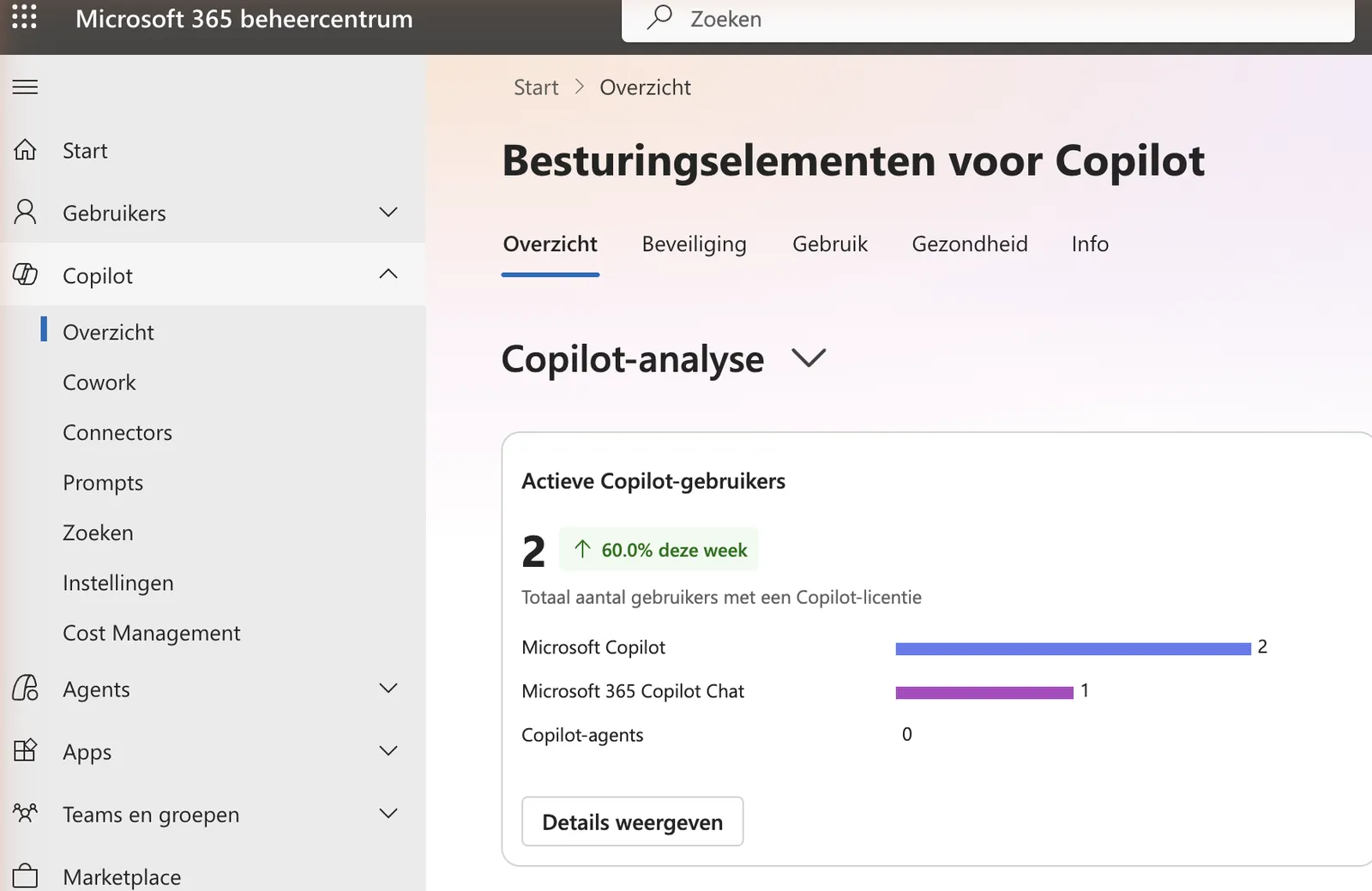Open the app launcher waffle icon
Image resolution: width=1372 pixels, height=891 pixels.
[24, 16]
